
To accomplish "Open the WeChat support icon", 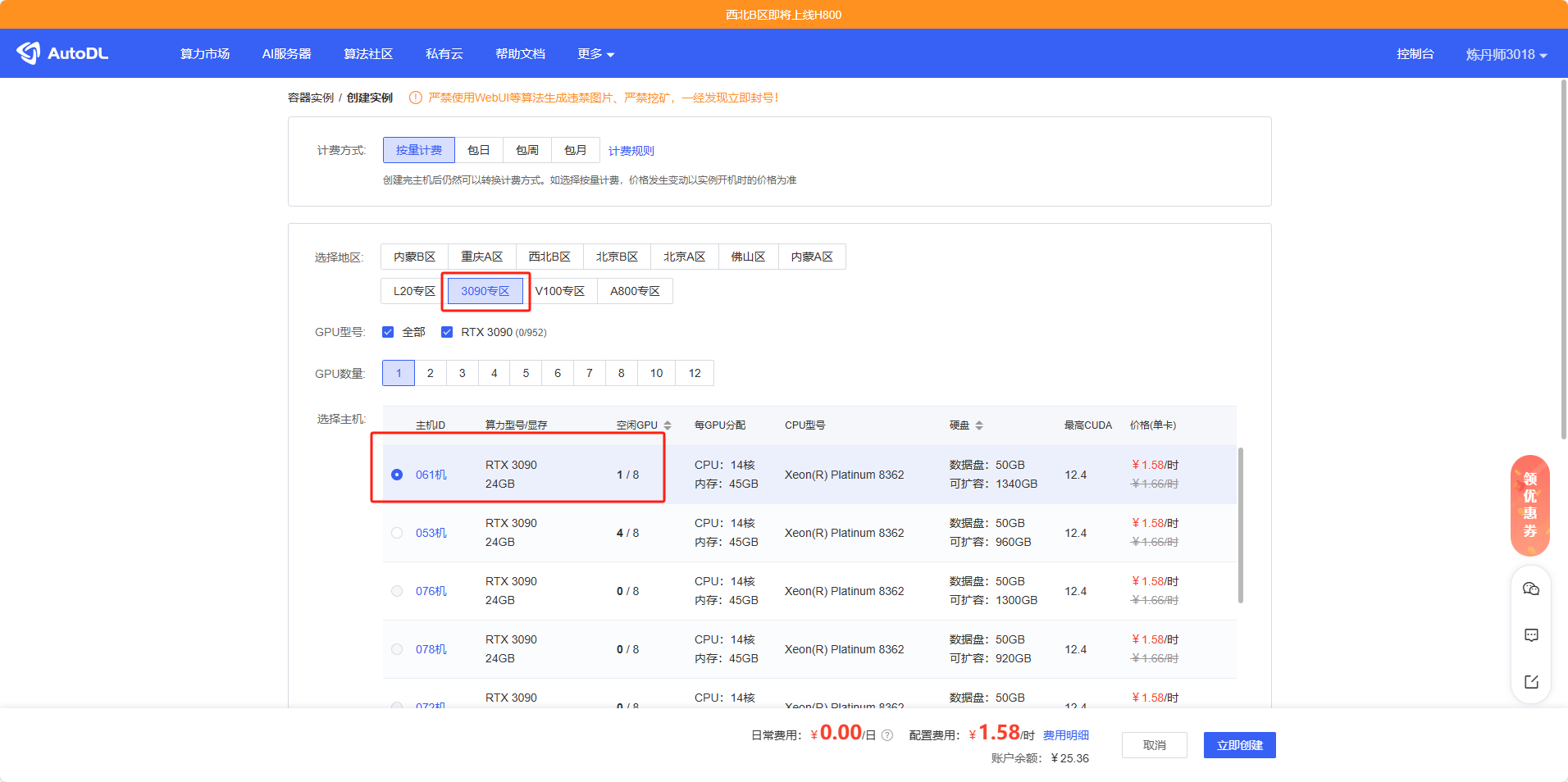I will [1531, 589].
